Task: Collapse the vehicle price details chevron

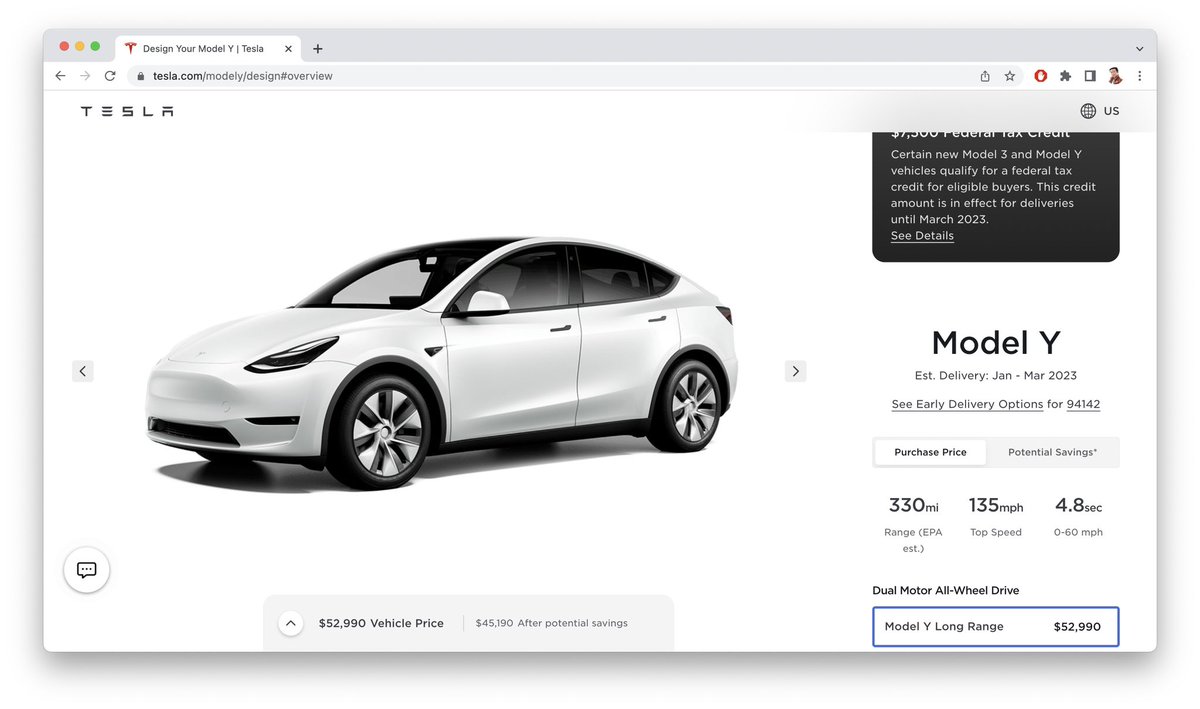Action: [290, 622]
